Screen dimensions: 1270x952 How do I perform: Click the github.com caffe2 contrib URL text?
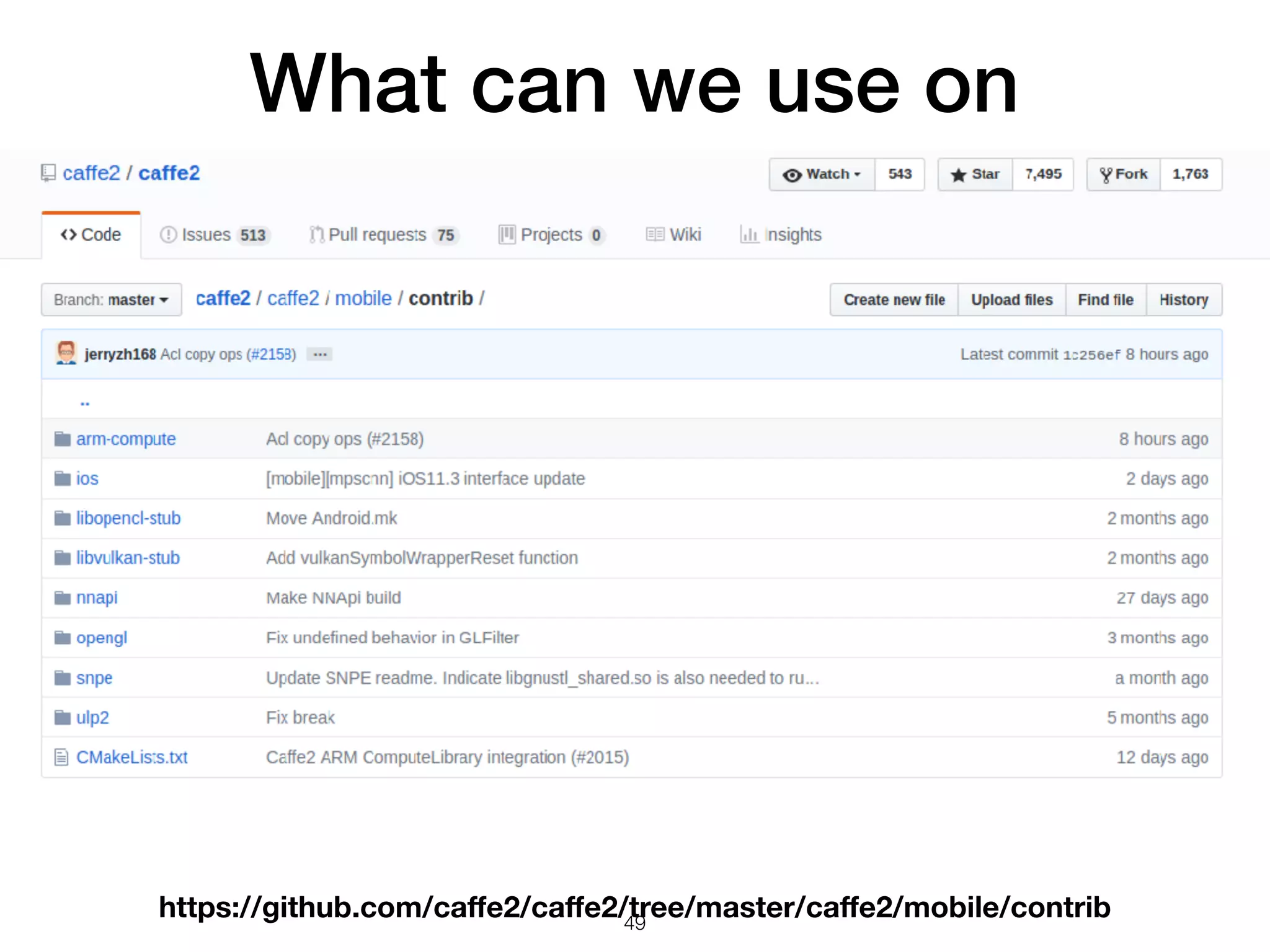(634, 907)
